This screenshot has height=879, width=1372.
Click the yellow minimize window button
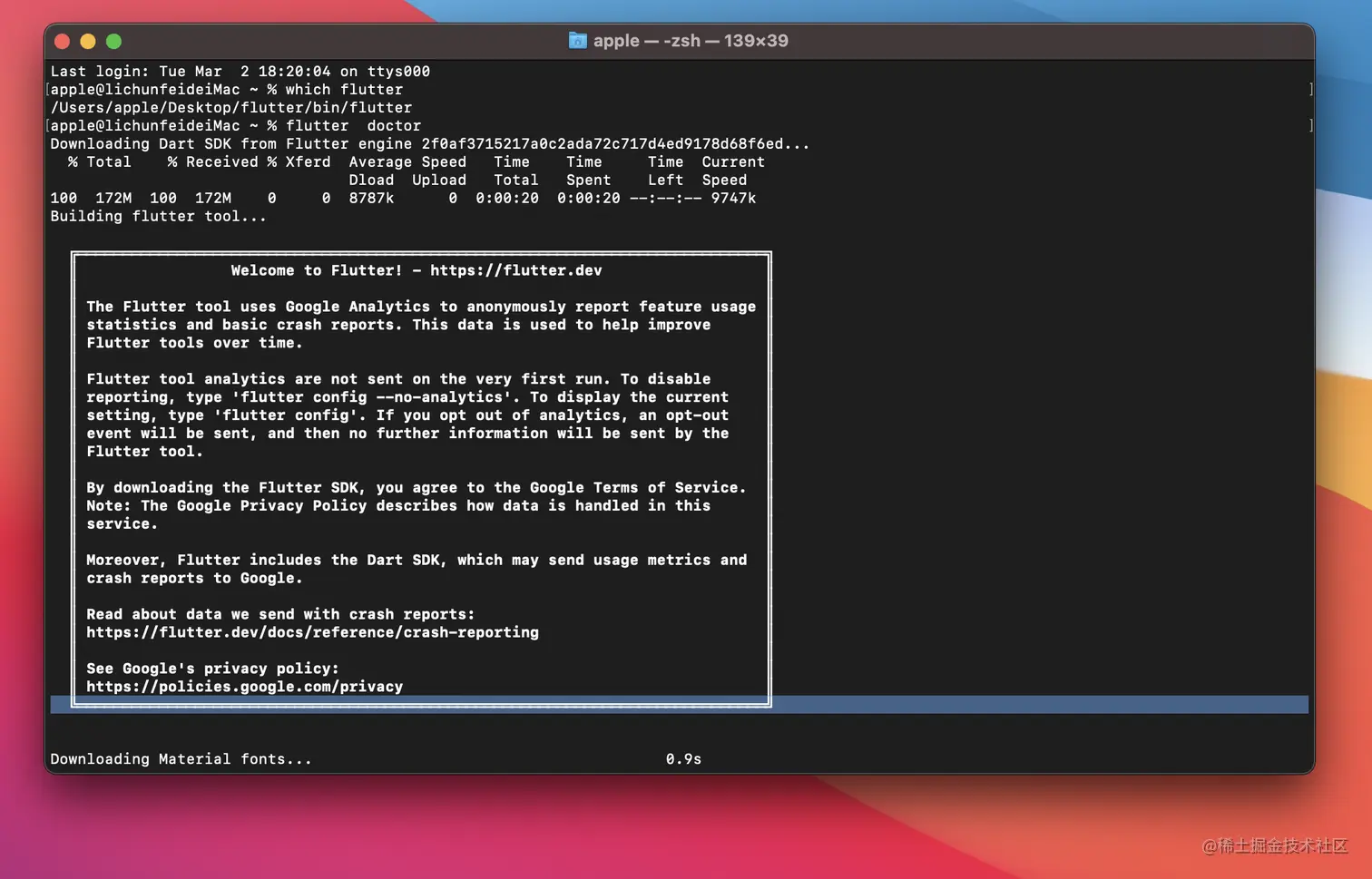[x=88, y=41]
